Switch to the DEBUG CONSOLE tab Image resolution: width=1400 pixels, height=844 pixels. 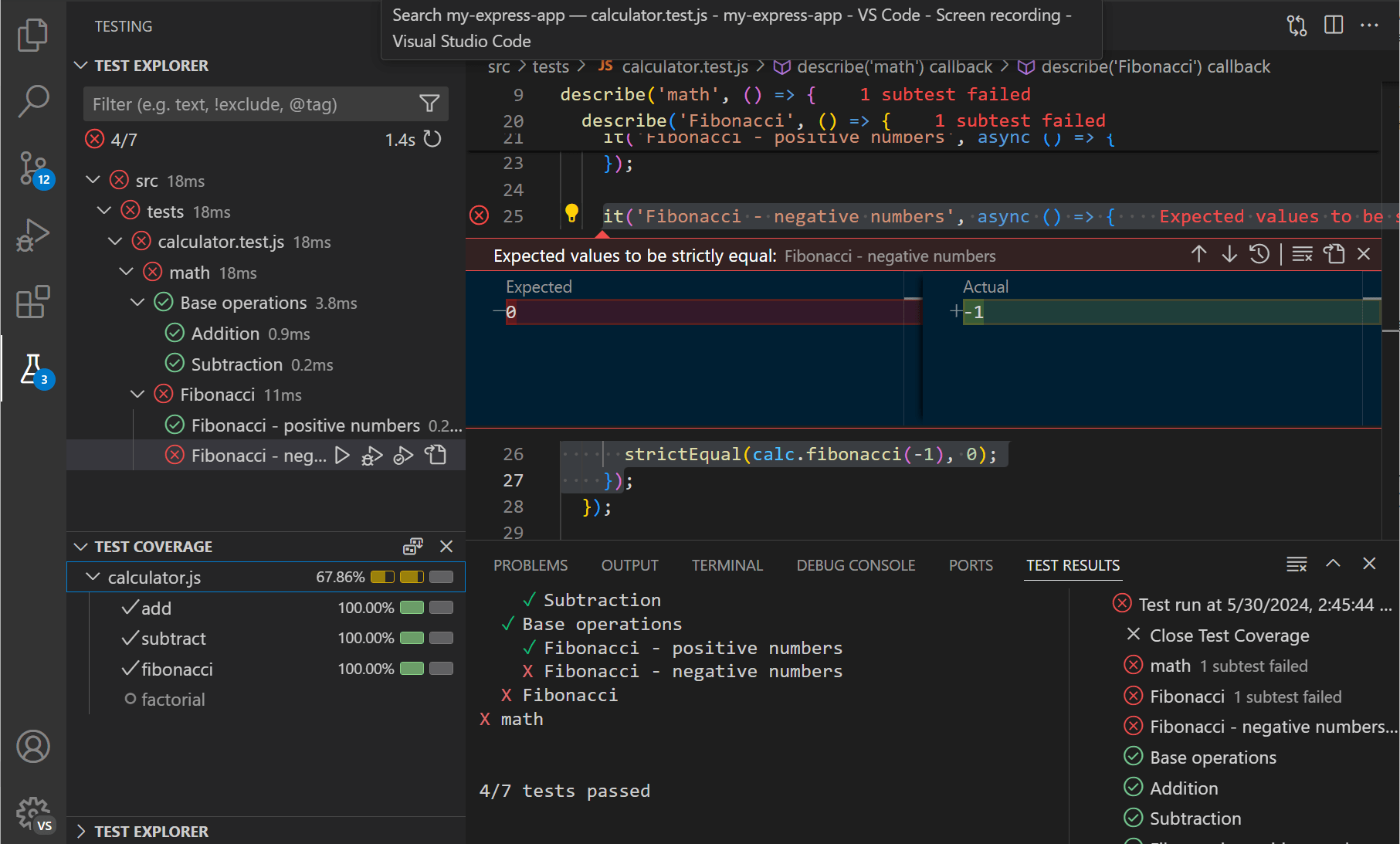[856, 565]
